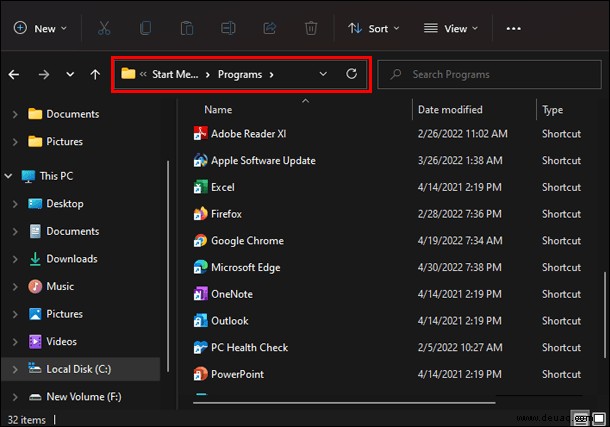Click the search magnifier icon
The height and width of the screenshot is (427, 610).
[396, 74]
